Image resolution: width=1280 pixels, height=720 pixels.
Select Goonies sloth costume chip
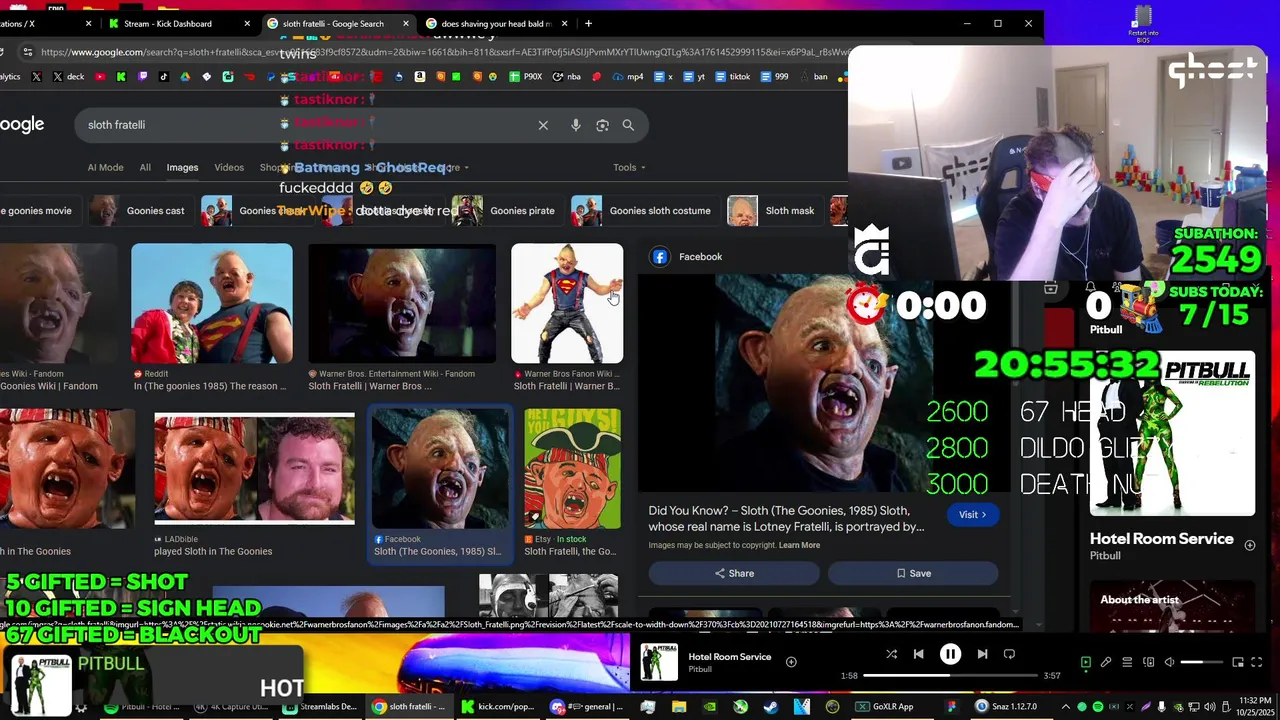[643, 211]
